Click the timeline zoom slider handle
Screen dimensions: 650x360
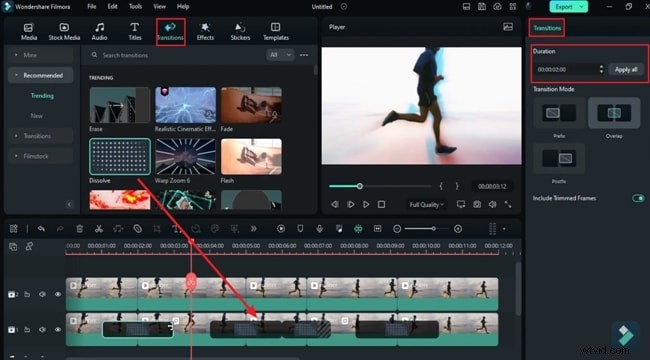click(434, 229)
